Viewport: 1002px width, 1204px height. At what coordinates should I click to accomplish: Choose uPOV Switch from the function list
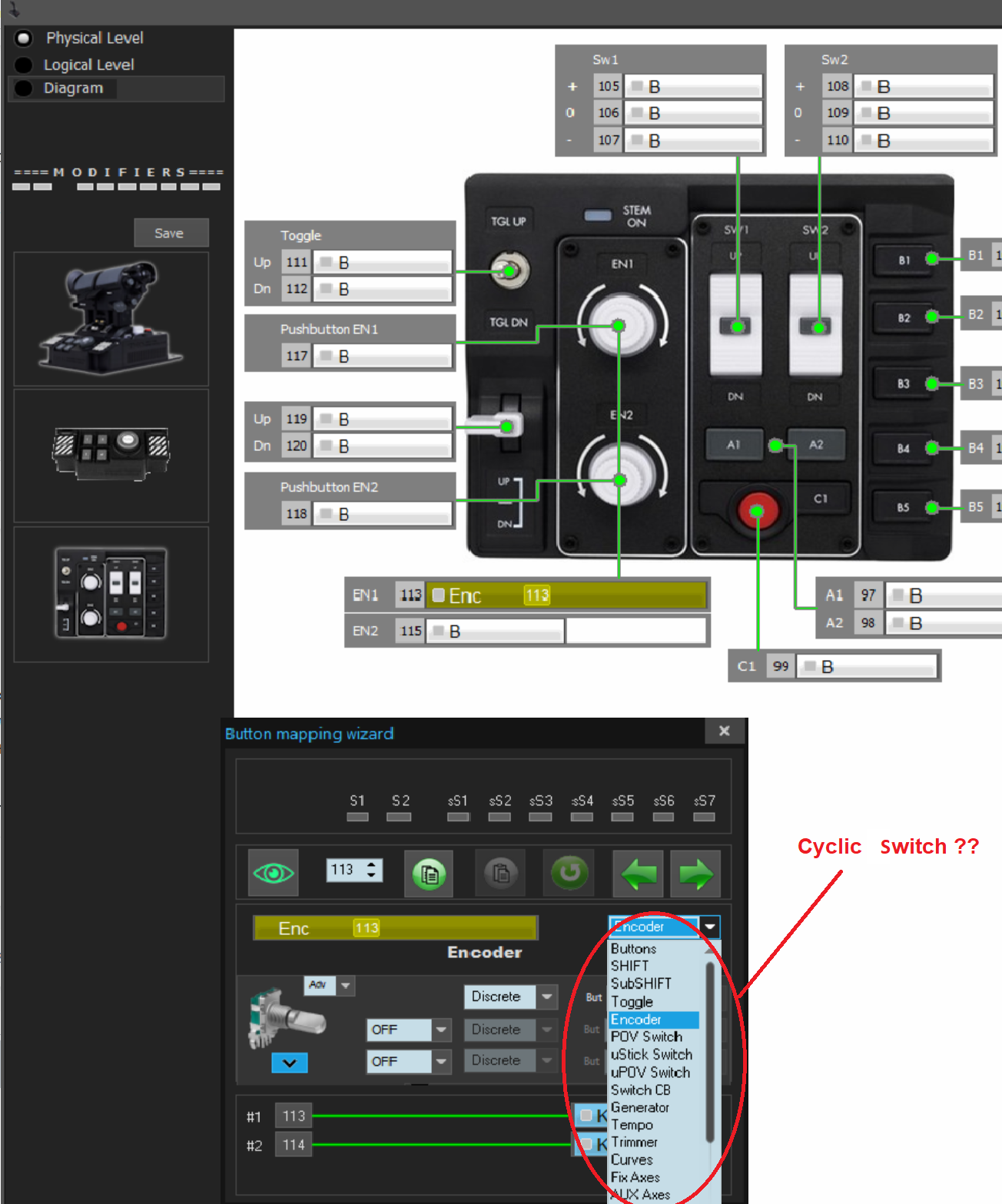pyautogui.click(x=650, y=1072)
